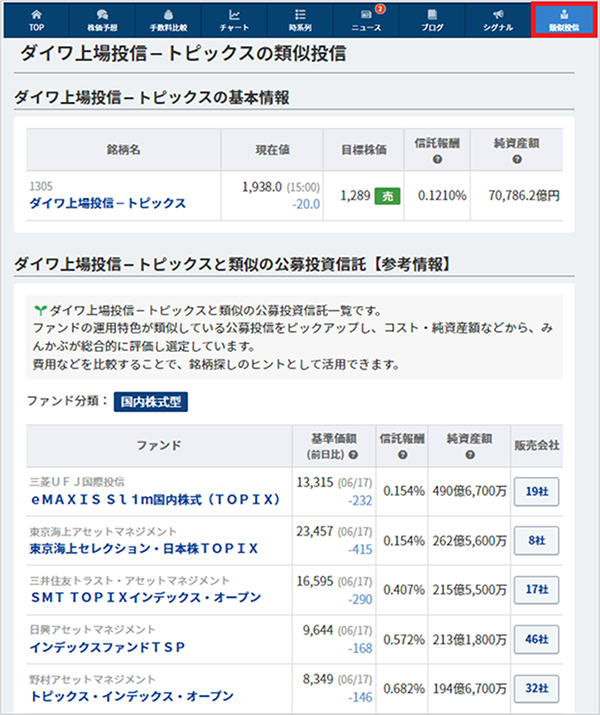Open the 時系列 tab

point(300,21)
